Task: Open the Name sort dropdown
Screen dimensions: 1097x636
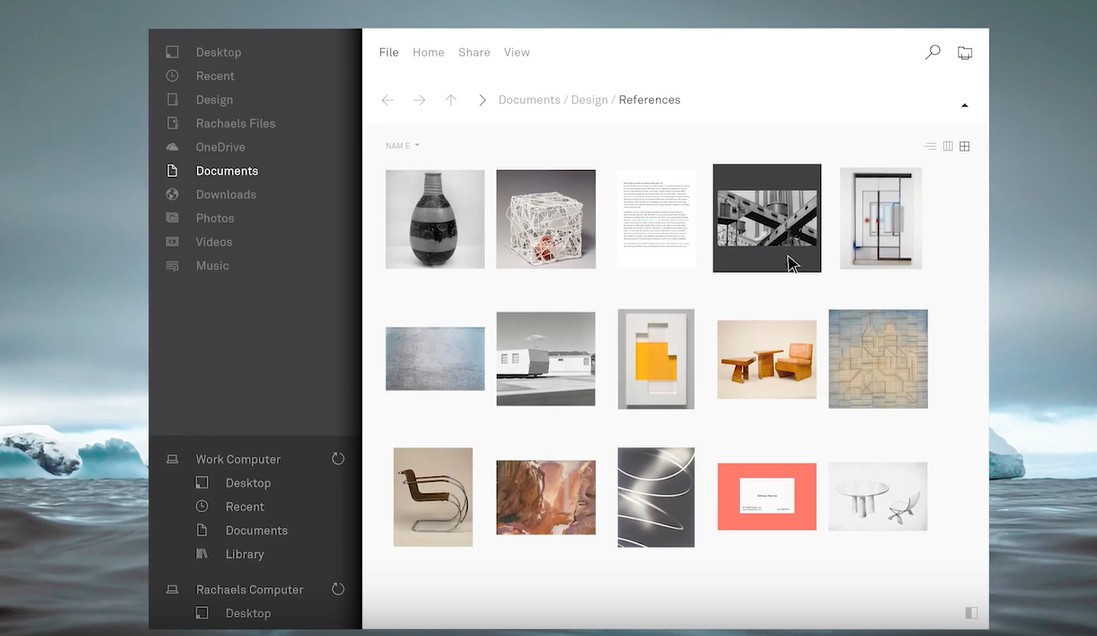Action: tap(402, 146)
